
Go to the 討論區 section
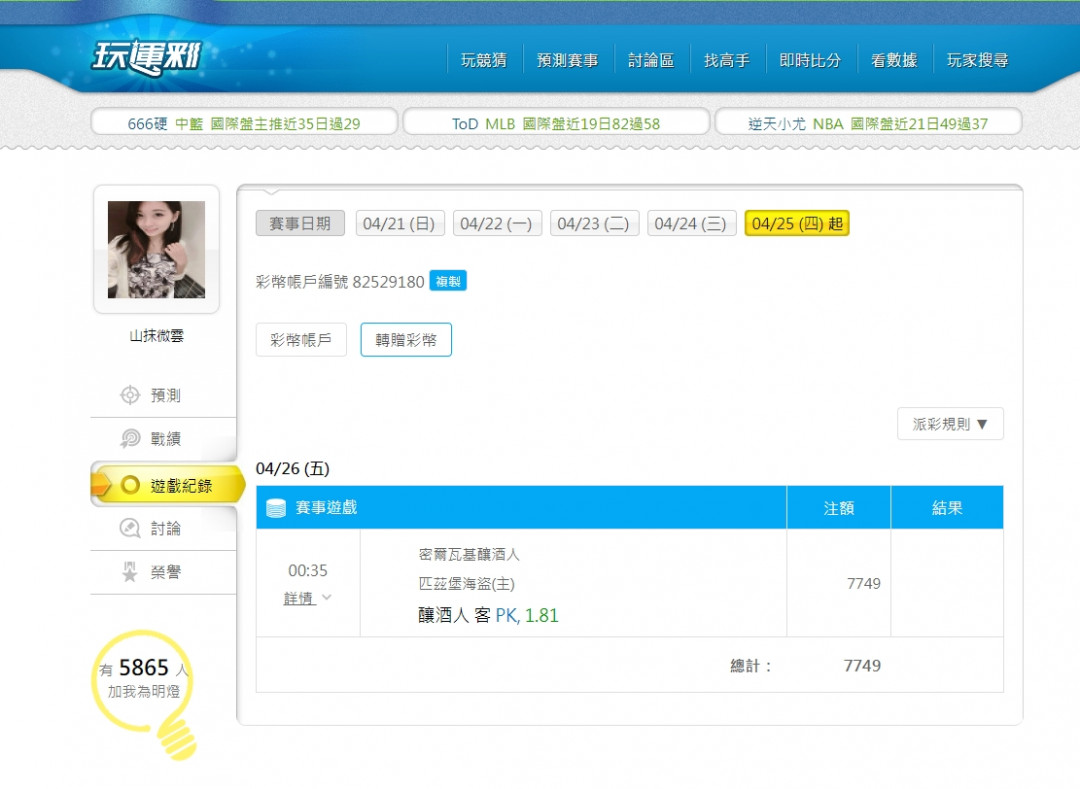pyautogui.click(x=651, y=61)
